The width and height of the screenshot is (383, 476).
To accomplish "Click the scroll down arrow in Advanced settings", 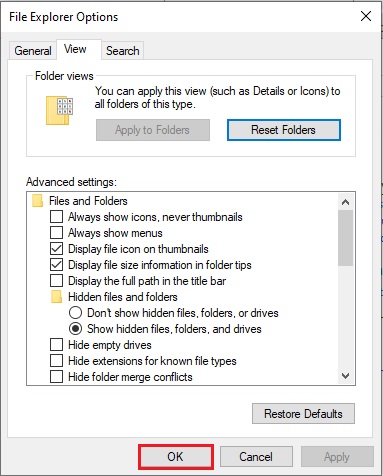I will (346, 376).
